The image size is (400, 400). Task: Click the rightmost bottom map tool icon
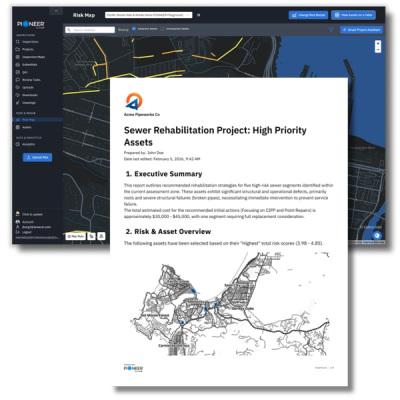coord(101,236)
